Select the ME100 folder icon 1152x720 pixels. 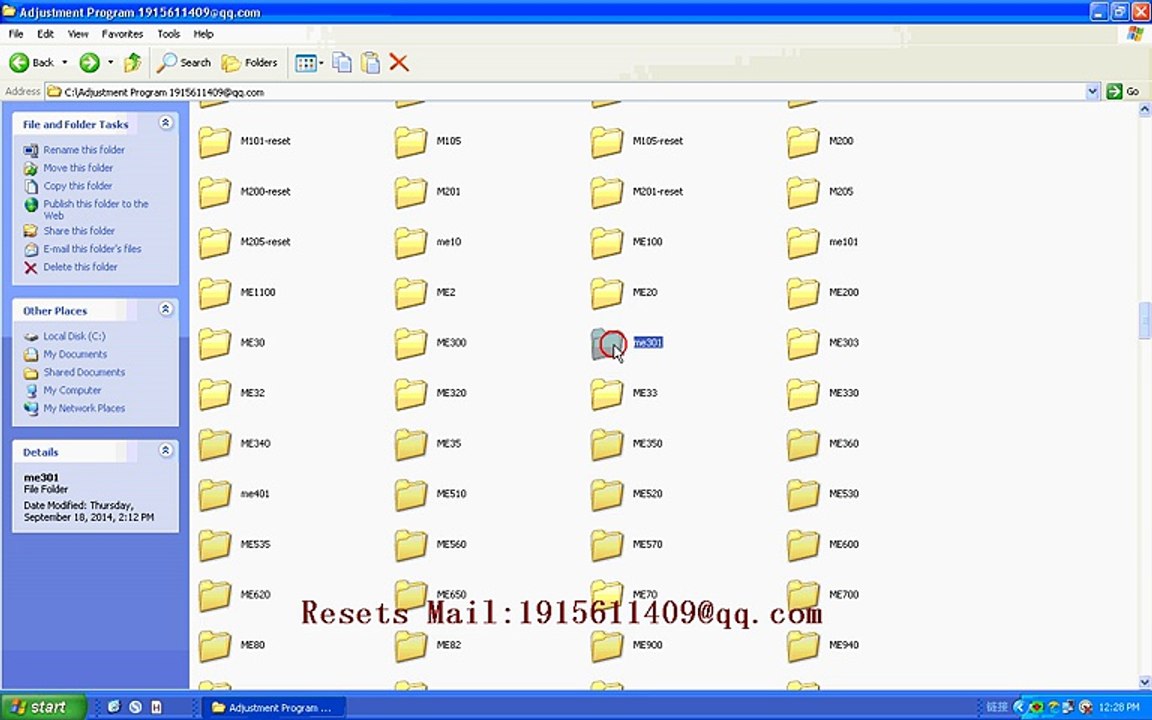(x=607, y=242)
